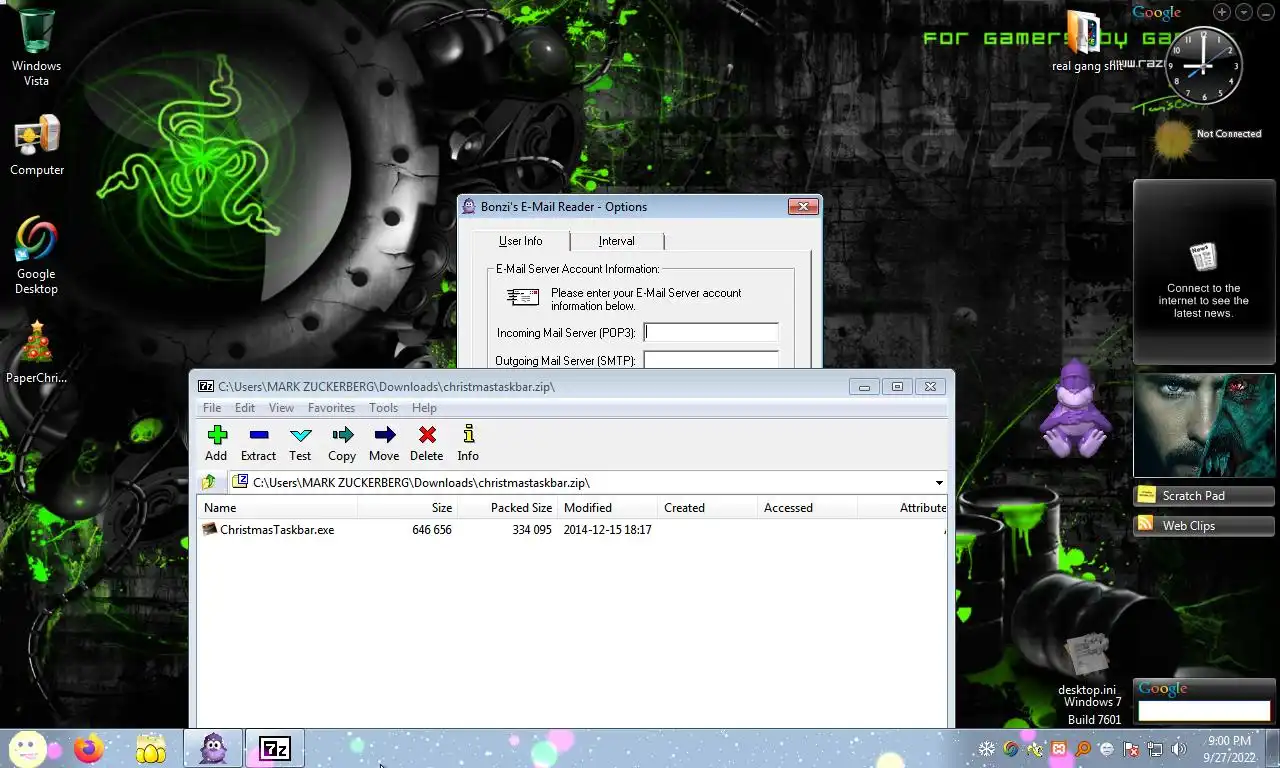Click the Extract minus icon in 7-Zip
The width and height of the screenshot is (1280, 768).
click(x=258, y=444)
